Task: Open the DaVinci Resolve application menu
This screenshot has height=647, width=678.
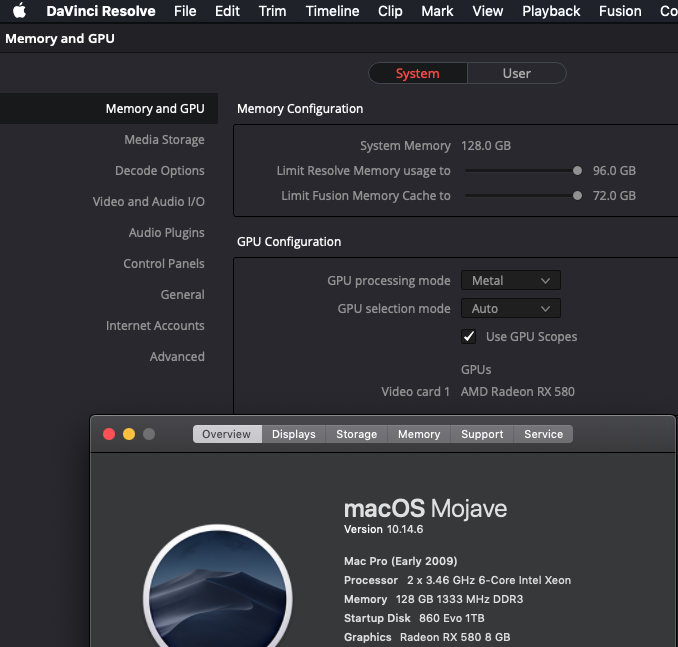Action: pyautogui.click(x=101, y=11)
